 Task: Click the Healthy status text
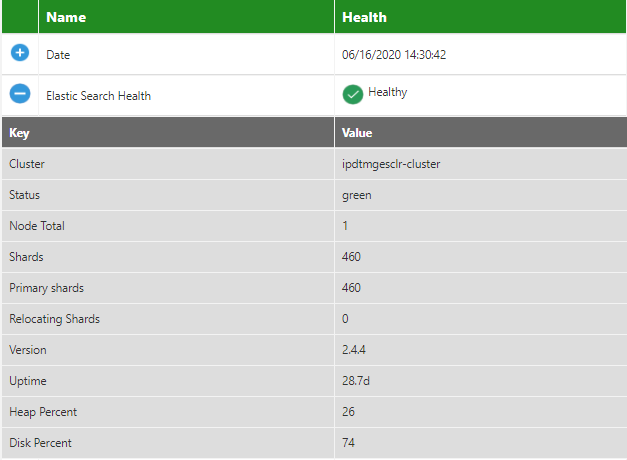point(387,92)
